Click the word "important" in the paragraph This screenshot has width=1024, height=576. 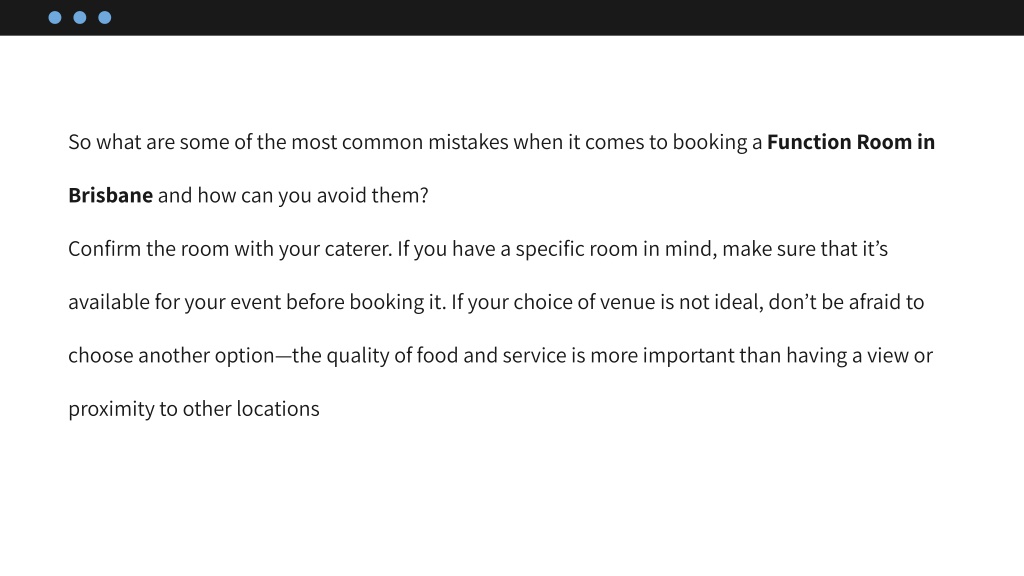688,355
